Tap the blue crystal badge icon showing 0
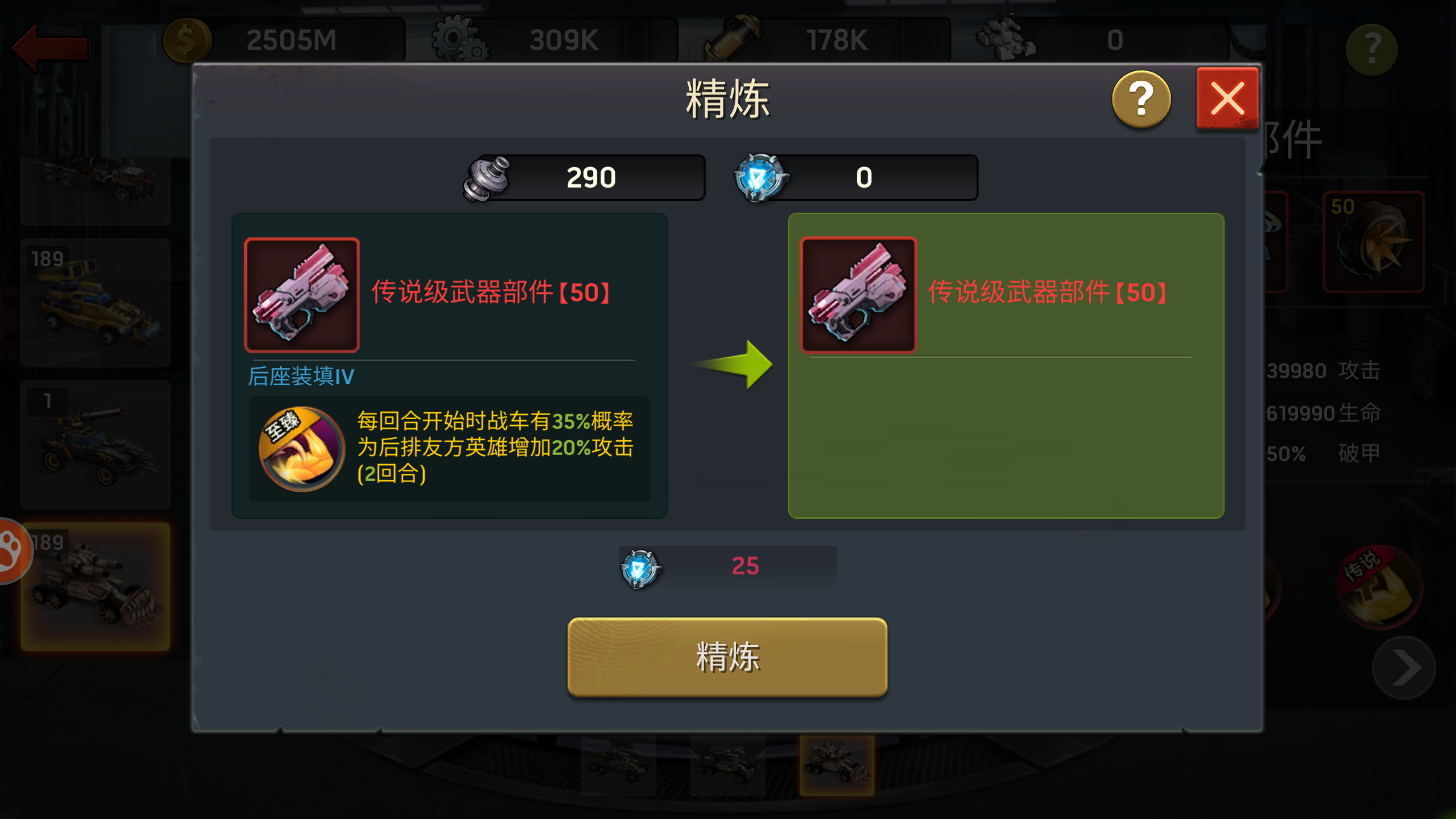 coord(760,177)
